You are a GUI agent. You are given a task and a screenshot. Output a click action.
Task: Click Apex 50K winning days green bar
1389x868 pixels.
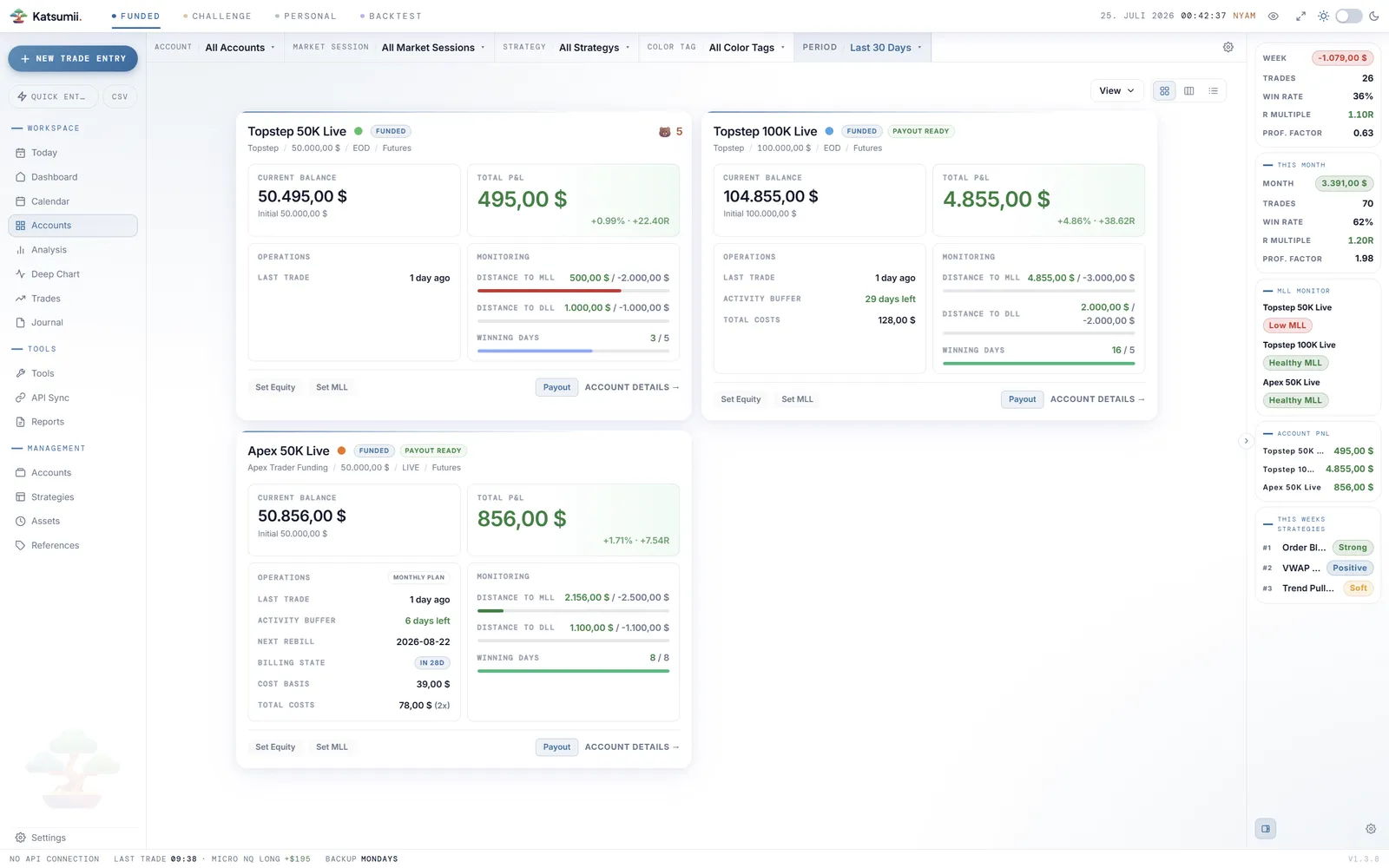pyautogui.click(x=573, y=671)
